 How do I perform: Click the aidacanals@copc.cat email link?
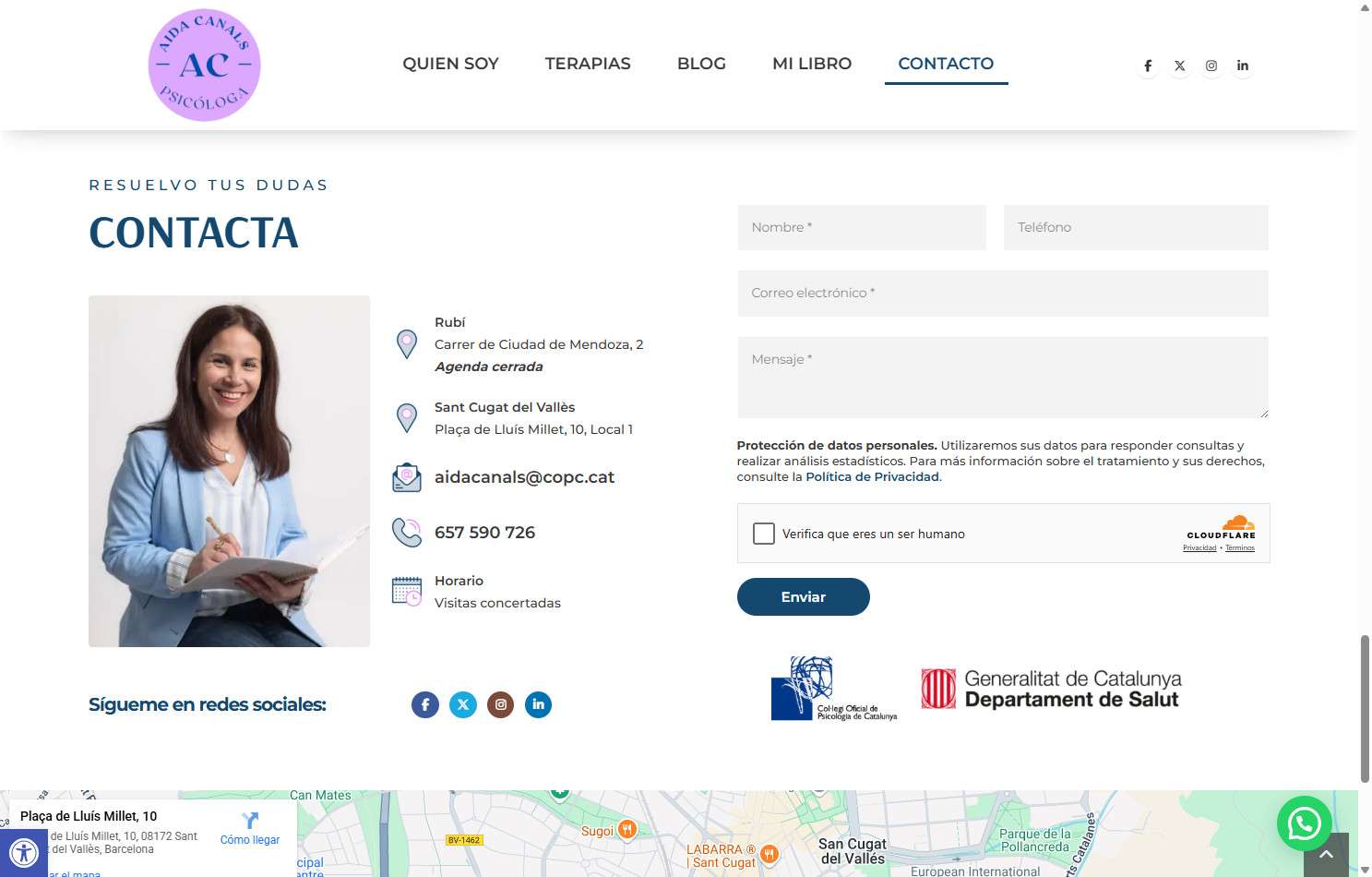click(x=524, y=477)
